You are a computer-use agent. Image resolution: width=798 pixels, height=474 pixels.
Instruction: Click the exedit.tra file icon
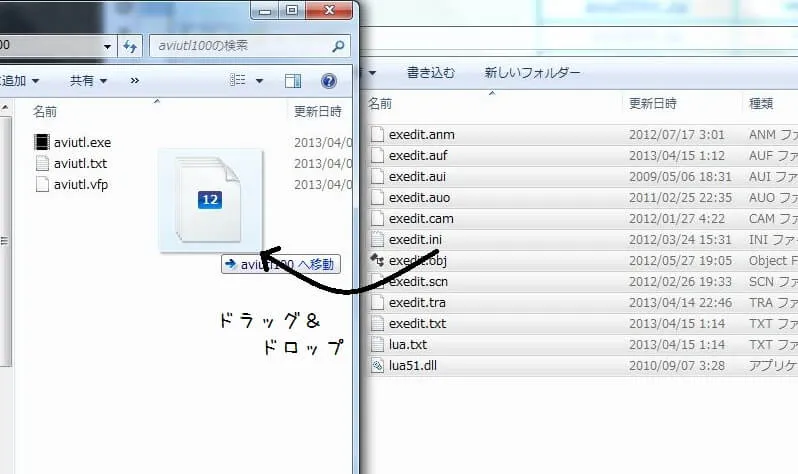click(377, 302)
